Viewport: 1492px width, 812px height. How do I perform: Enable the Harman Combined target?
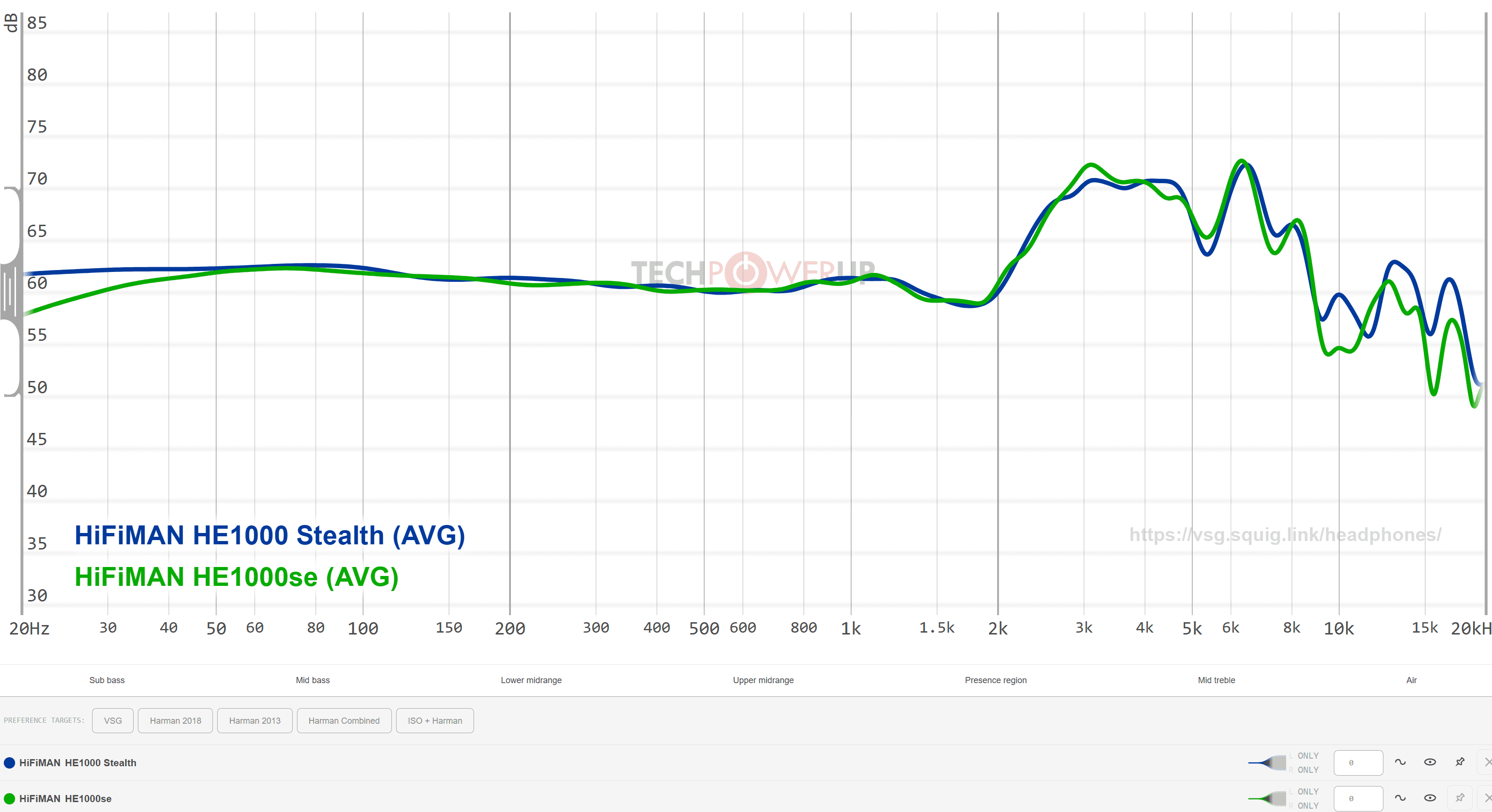click(x=344, y=720)
